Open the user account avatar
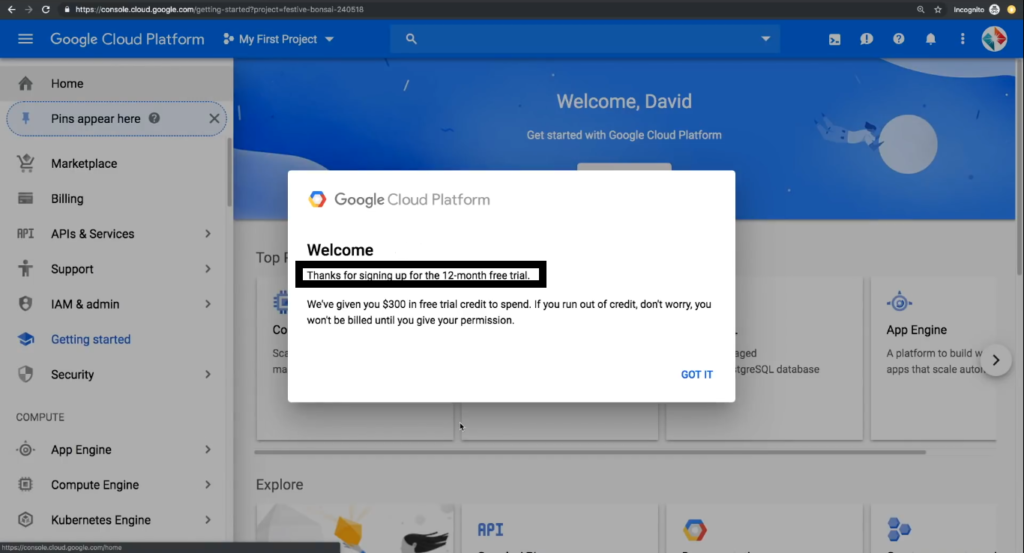The height and width of the screenshot is (553, 1024). (x=994, y=39)
